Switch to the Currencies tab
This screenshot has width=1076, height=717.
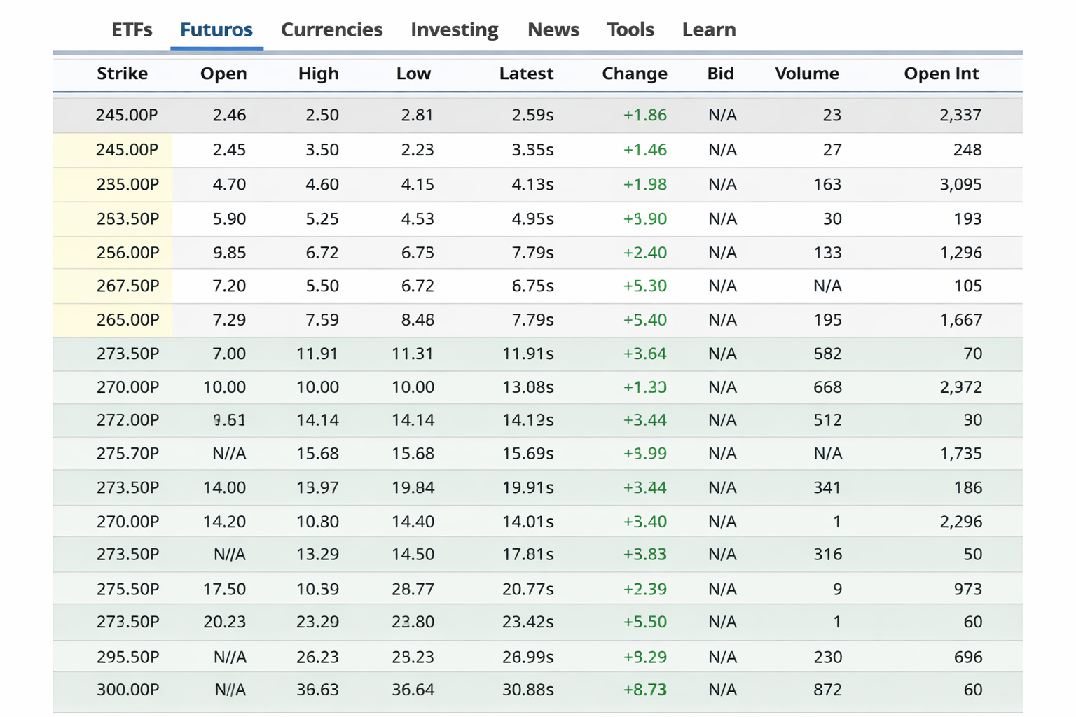(331, 30)
